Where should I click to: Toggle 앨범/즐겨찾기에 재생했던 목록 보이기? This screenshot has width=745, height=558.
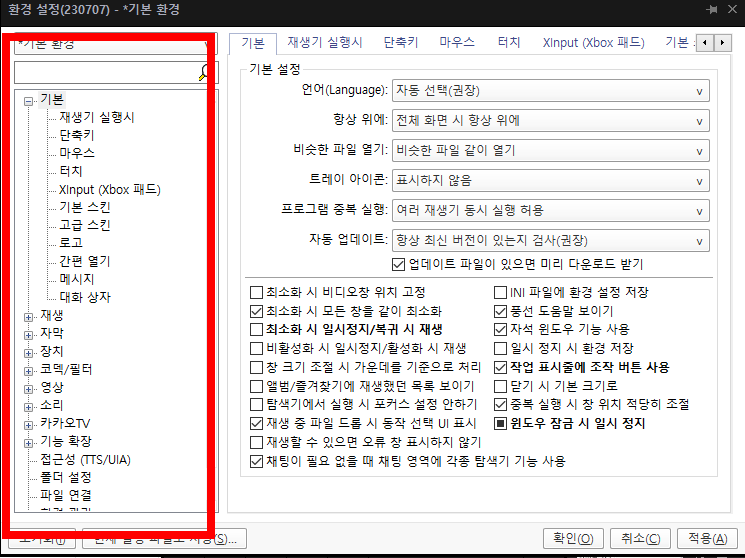click(257, 386)
